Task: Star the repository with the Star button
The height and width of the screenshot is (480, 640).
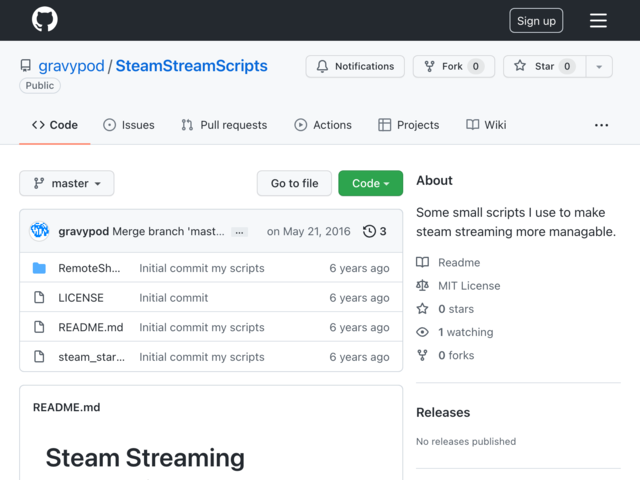Action: click(544, 66)
